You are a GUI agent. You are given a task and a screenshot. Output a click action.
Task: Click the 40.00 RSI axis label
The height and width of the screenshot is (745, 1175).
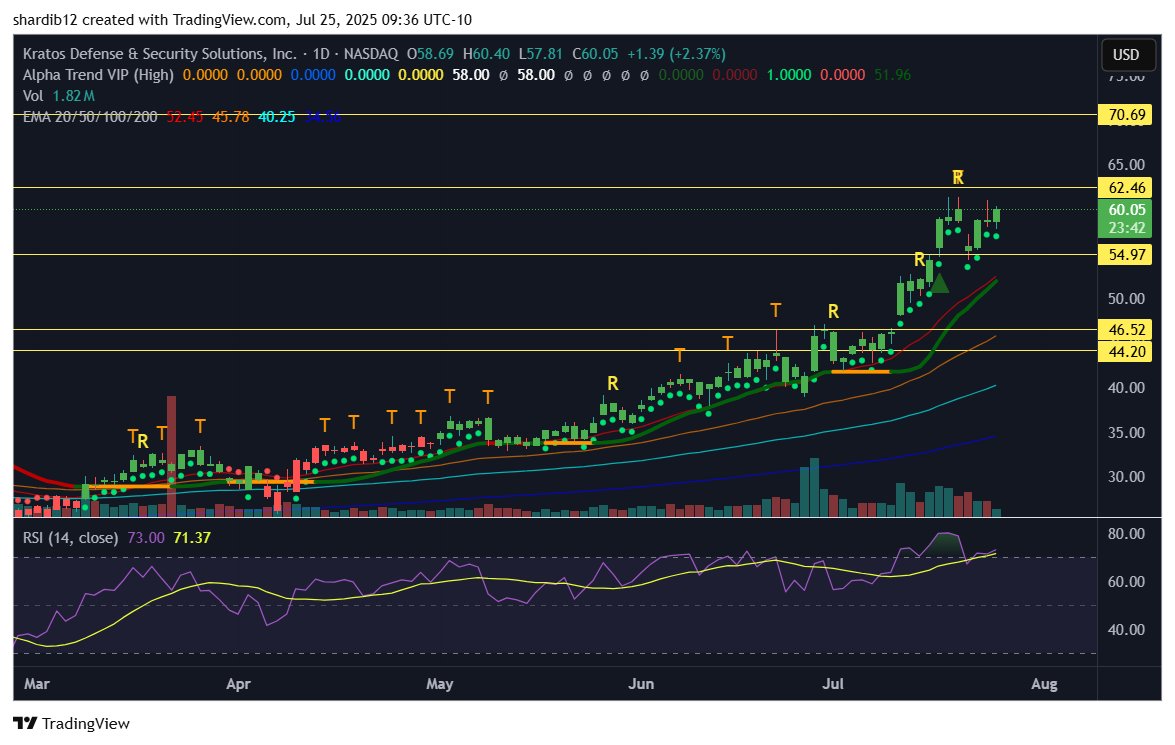1126,630
